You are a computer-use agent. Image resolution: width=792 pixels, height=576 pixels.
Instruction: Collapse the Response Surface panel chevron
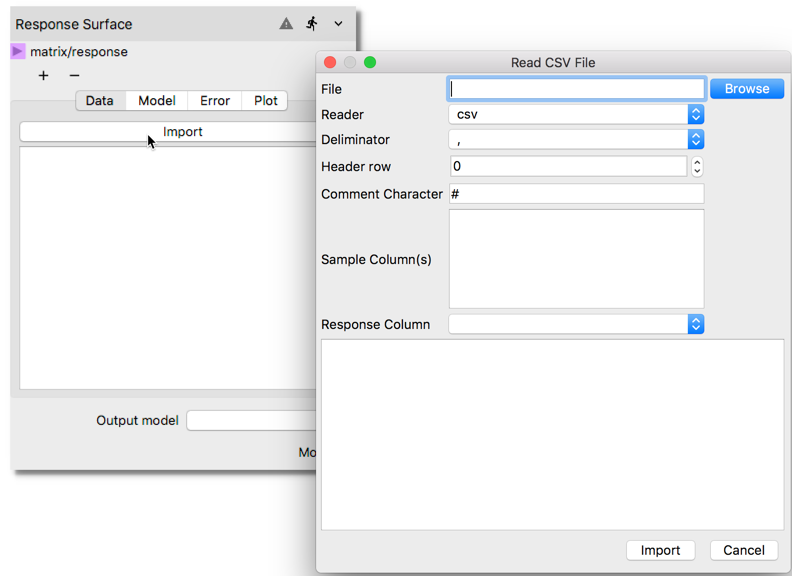click(339, 24)
